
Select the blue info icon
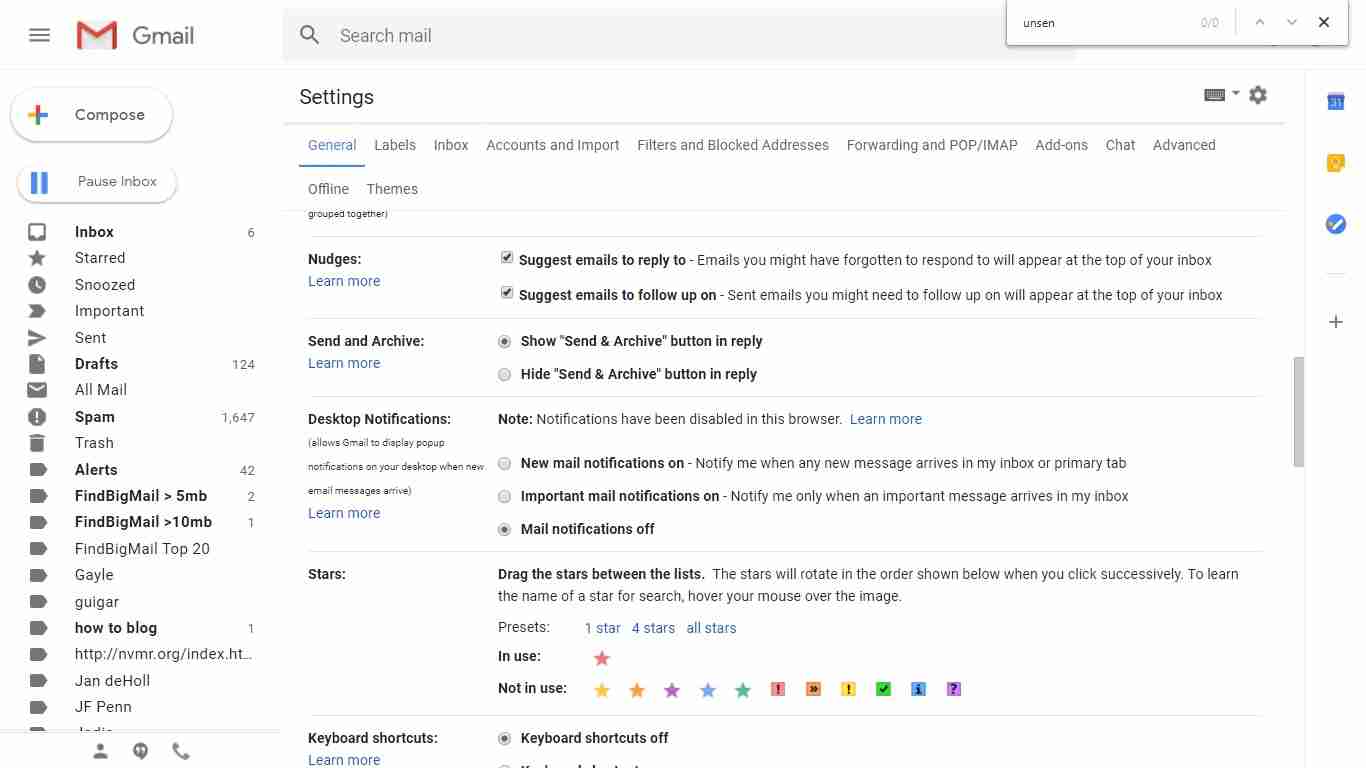click(x=918, y=689)
